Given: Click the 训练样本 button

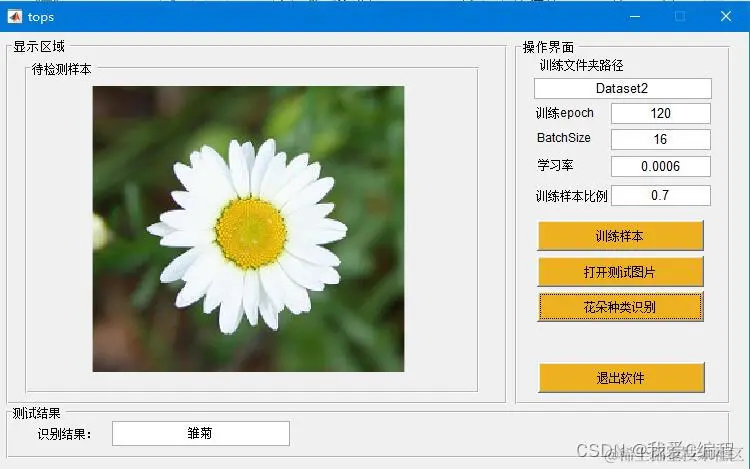Looking at the screenshot, I should coord(620,236).
